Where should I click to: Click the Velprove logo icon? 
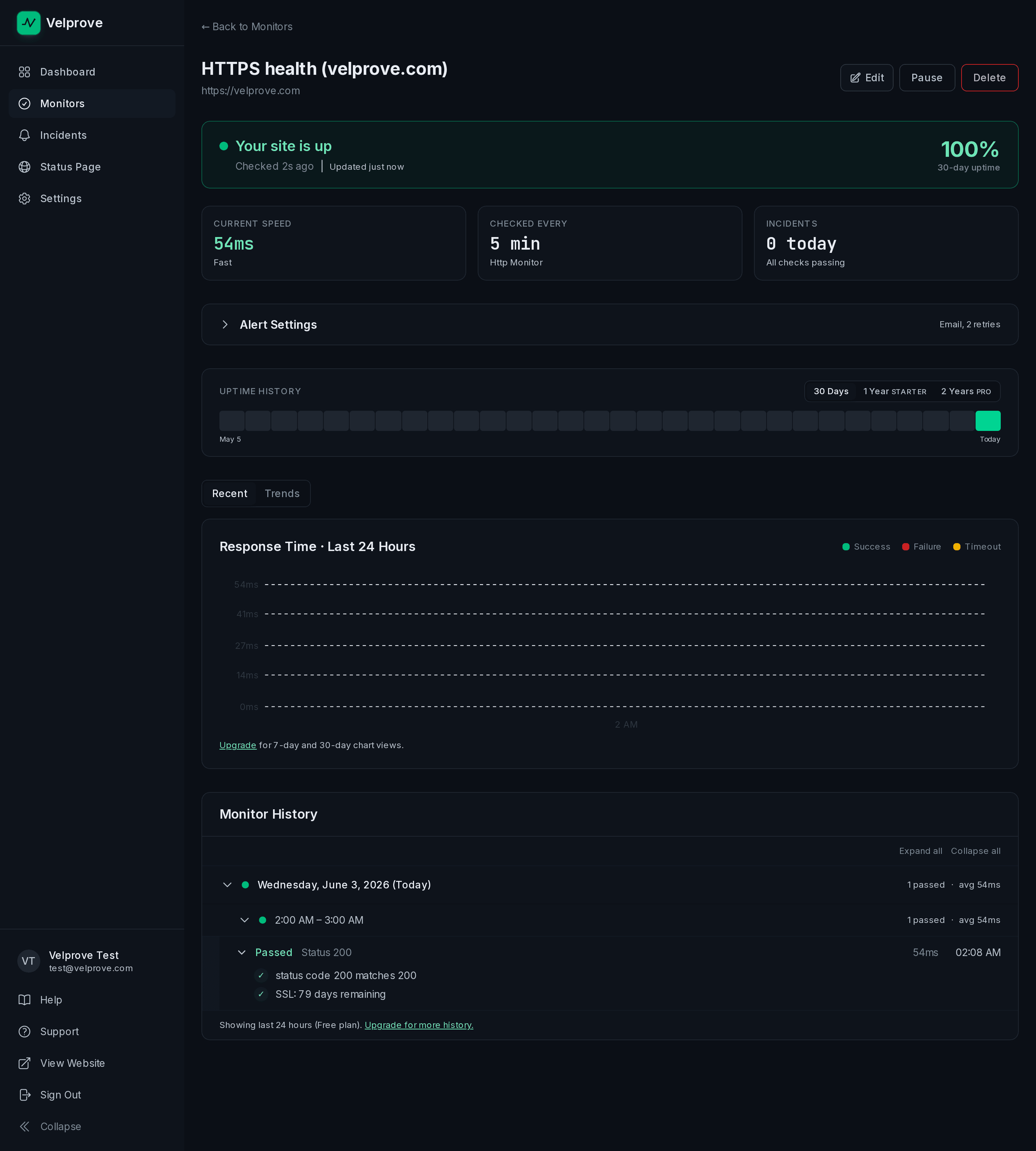28,23
